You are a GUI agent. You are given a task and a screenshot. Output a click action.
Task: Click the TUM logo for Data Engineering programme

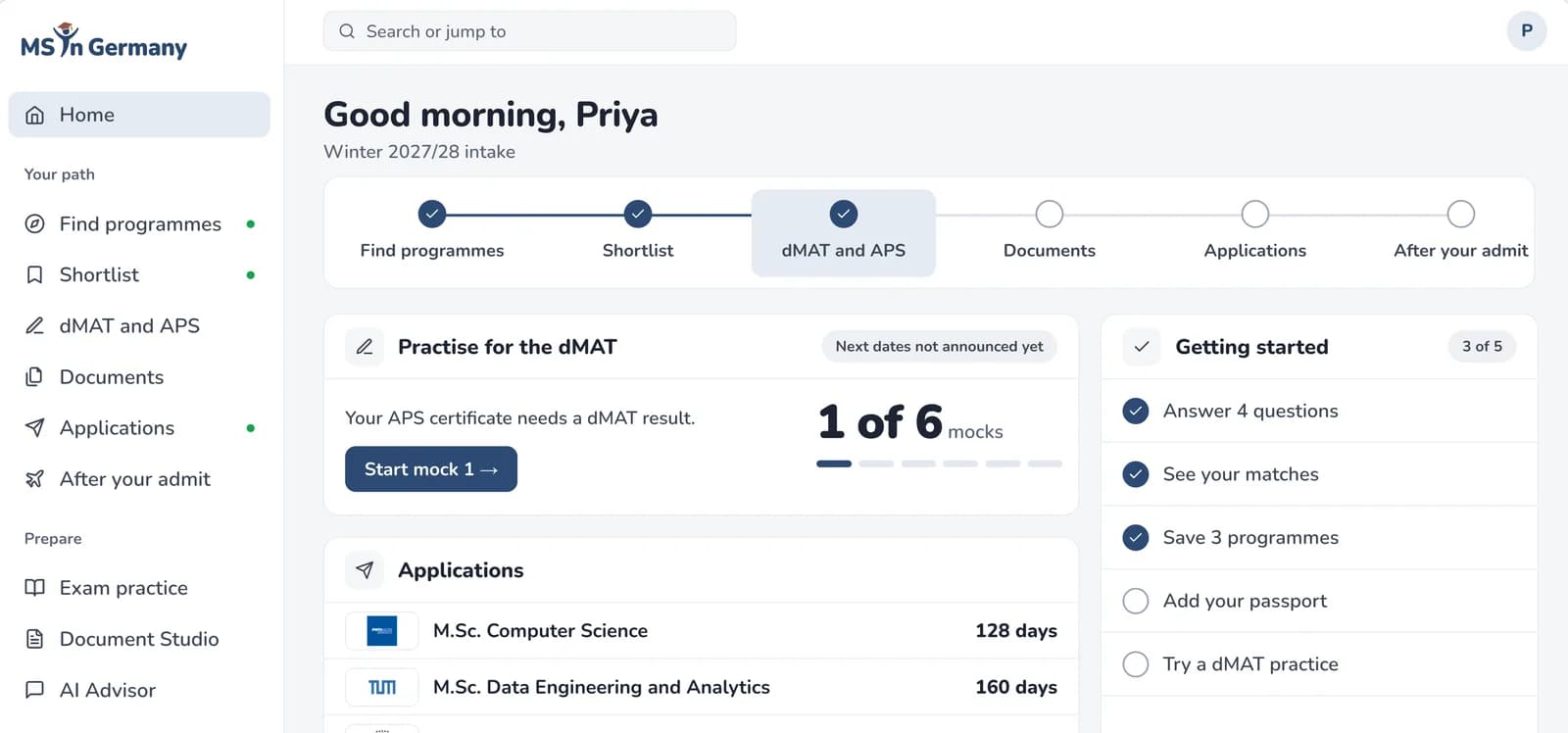(x=382, y=688)
